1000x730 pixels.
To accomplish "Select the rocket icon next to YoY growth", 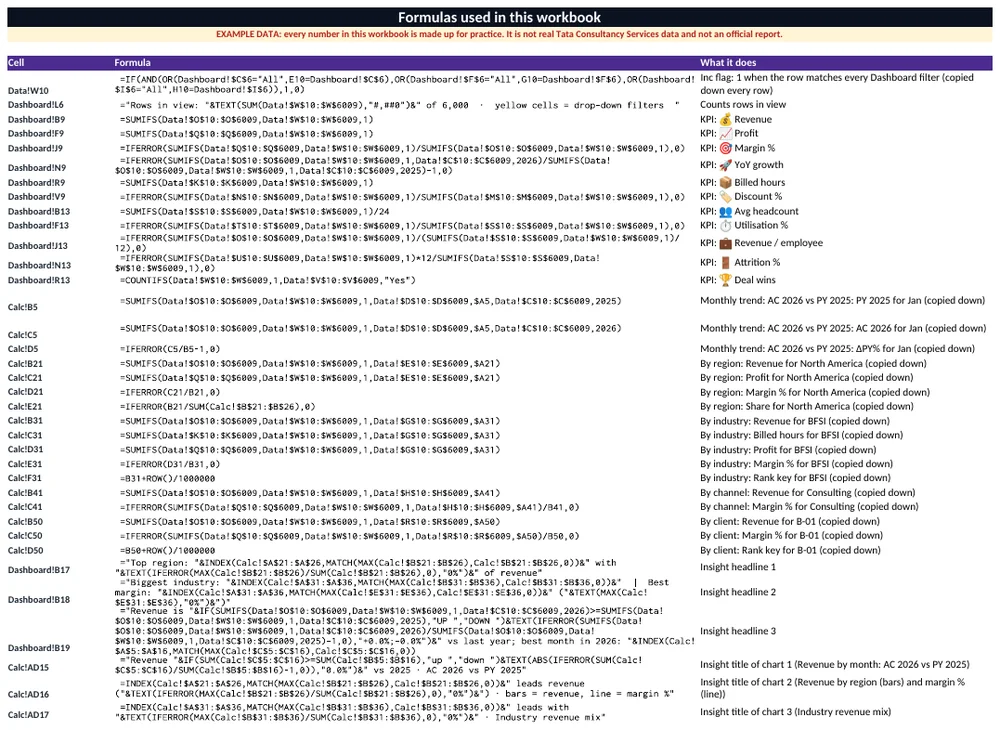I will point(725,164).
